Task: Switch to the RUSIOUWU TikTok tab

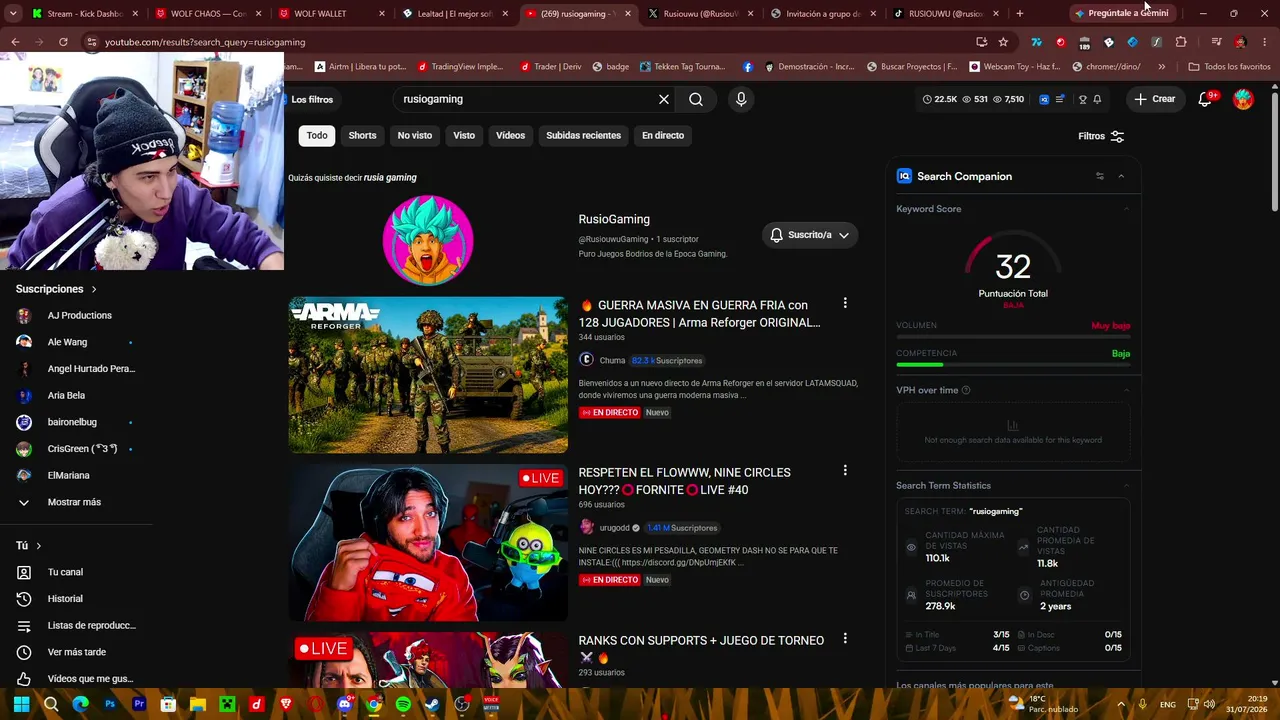Action: pyautogui.click(x=944, y=14)
